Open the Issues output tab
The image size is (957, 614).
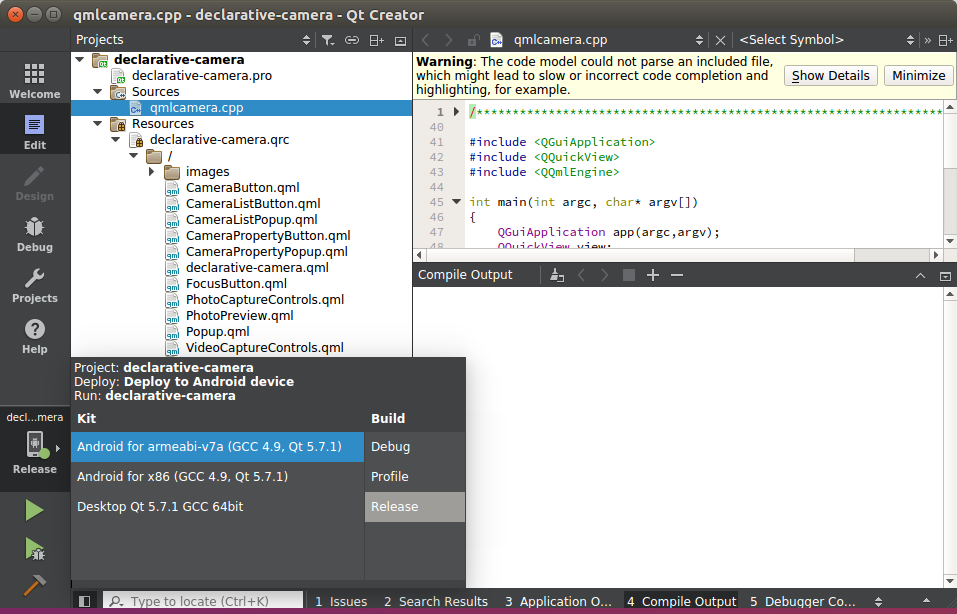(x=341, y=602)
